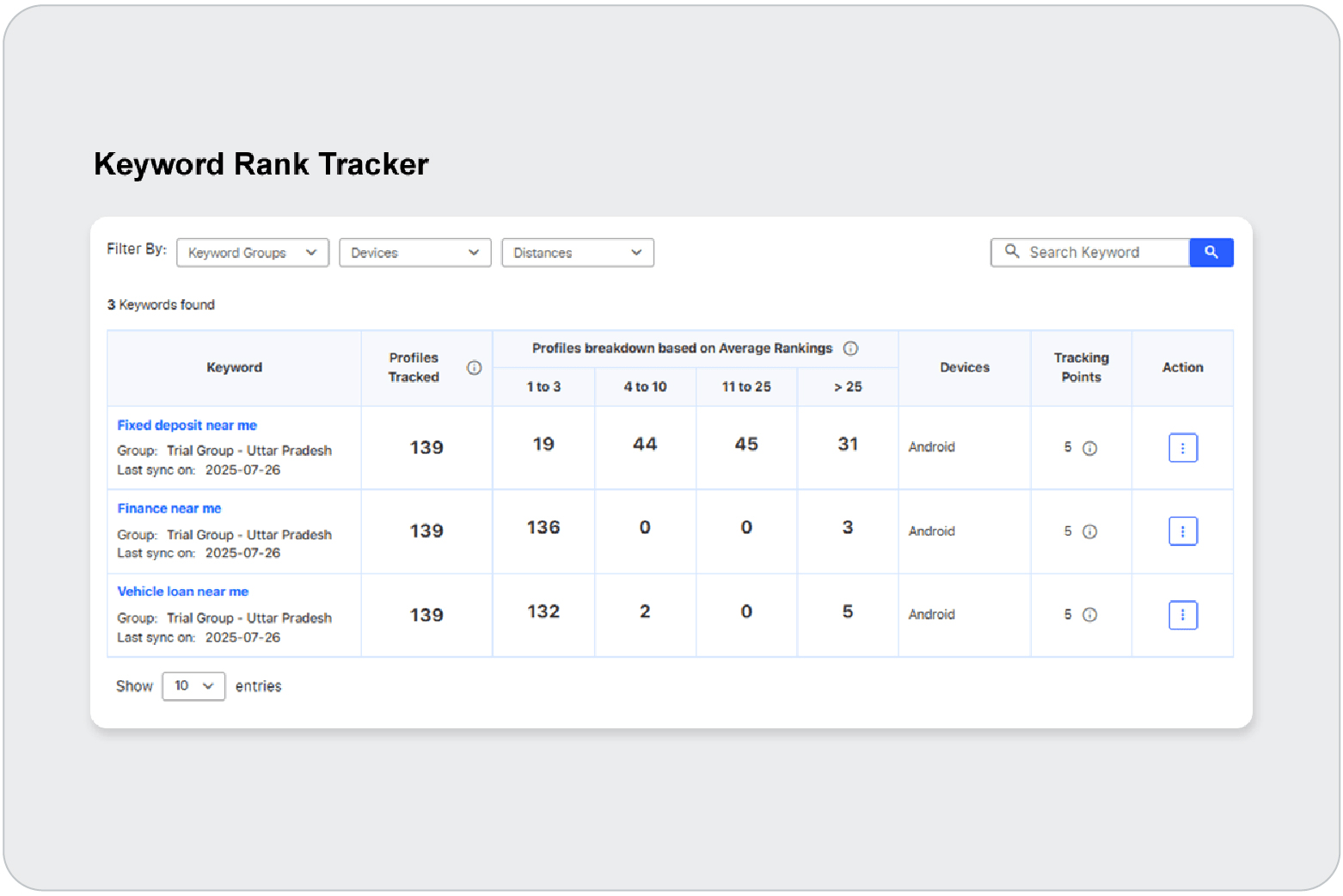Click the Profiles Tracked info icon

[474, 368]
